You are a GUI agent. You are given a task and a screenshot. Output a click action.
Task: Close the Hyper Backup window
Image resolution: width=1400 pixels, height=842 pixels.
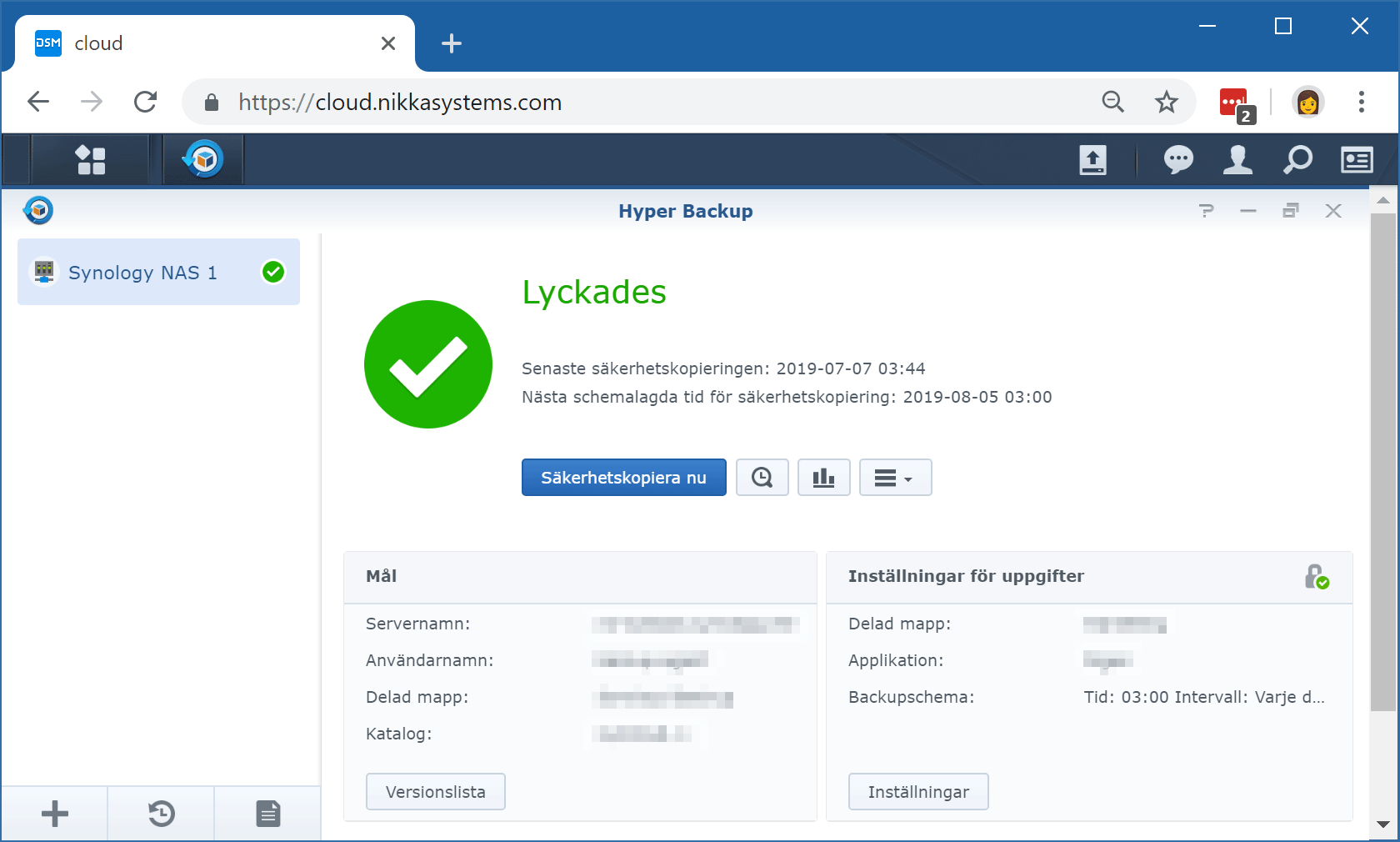[x=1333, y=211]
